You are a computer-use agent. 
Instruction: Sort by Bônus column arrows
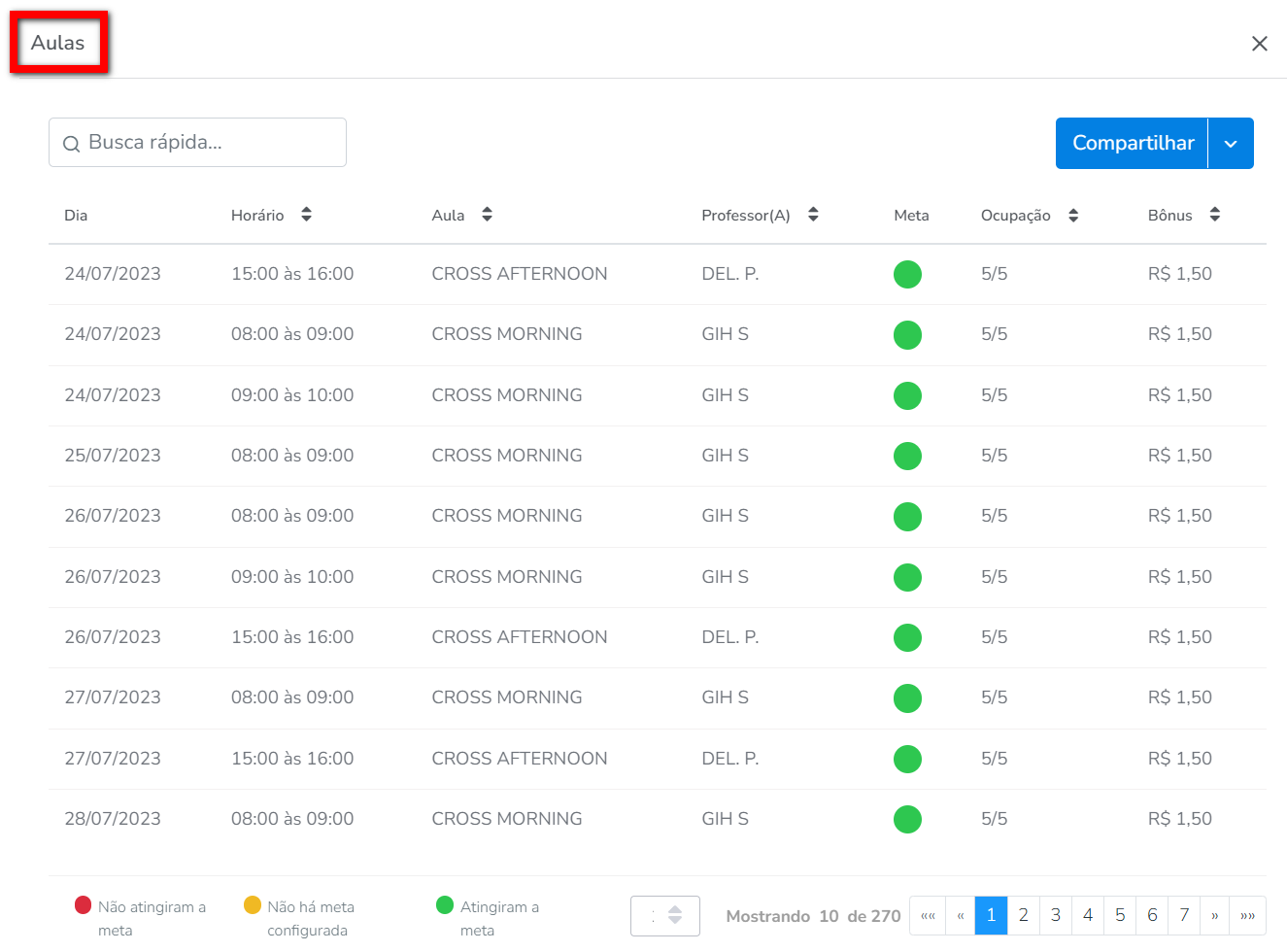point(1214,215)
